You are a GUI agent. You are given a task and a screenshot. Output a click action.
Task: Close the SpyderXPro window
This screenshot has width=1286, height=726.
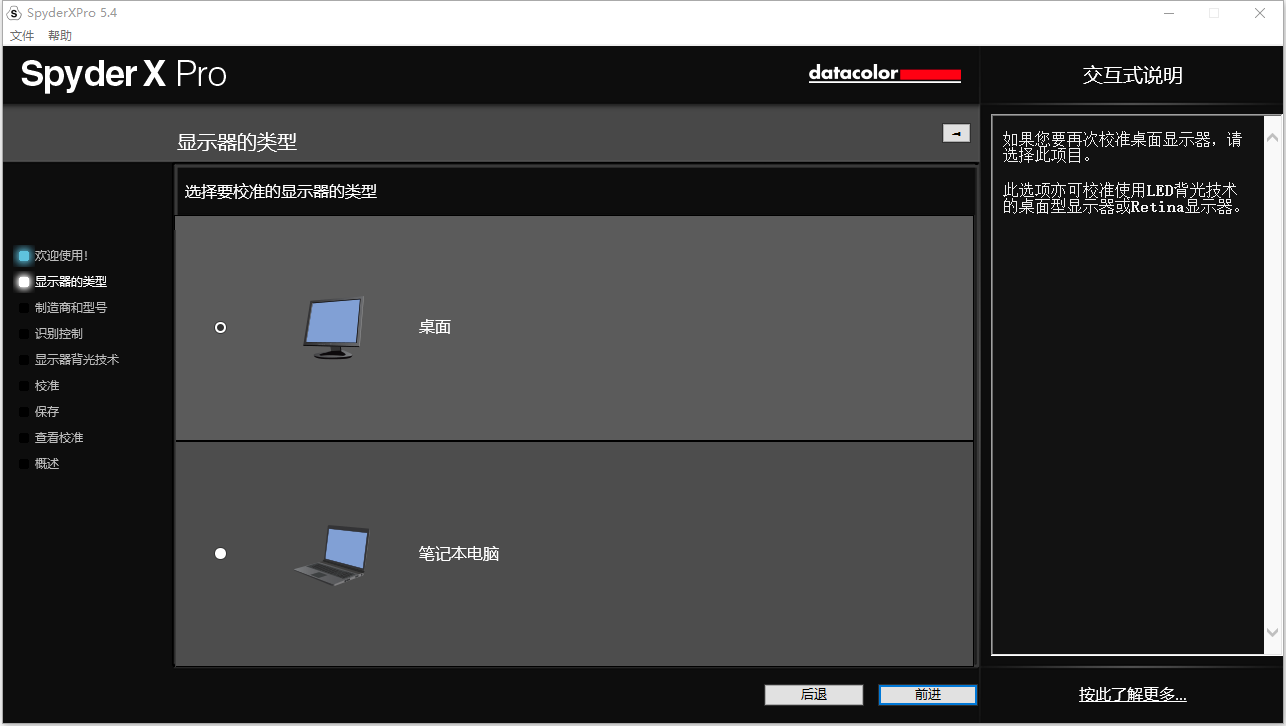pos(1261,13)
